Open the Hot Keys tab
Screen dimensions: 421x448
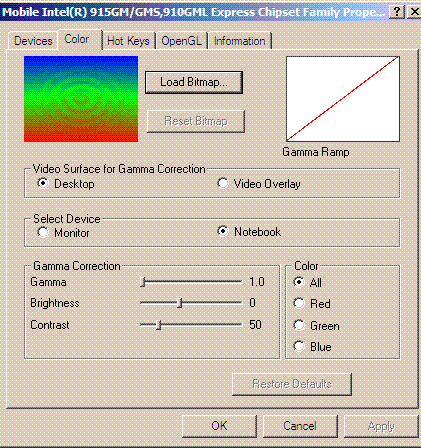point(128,41)
